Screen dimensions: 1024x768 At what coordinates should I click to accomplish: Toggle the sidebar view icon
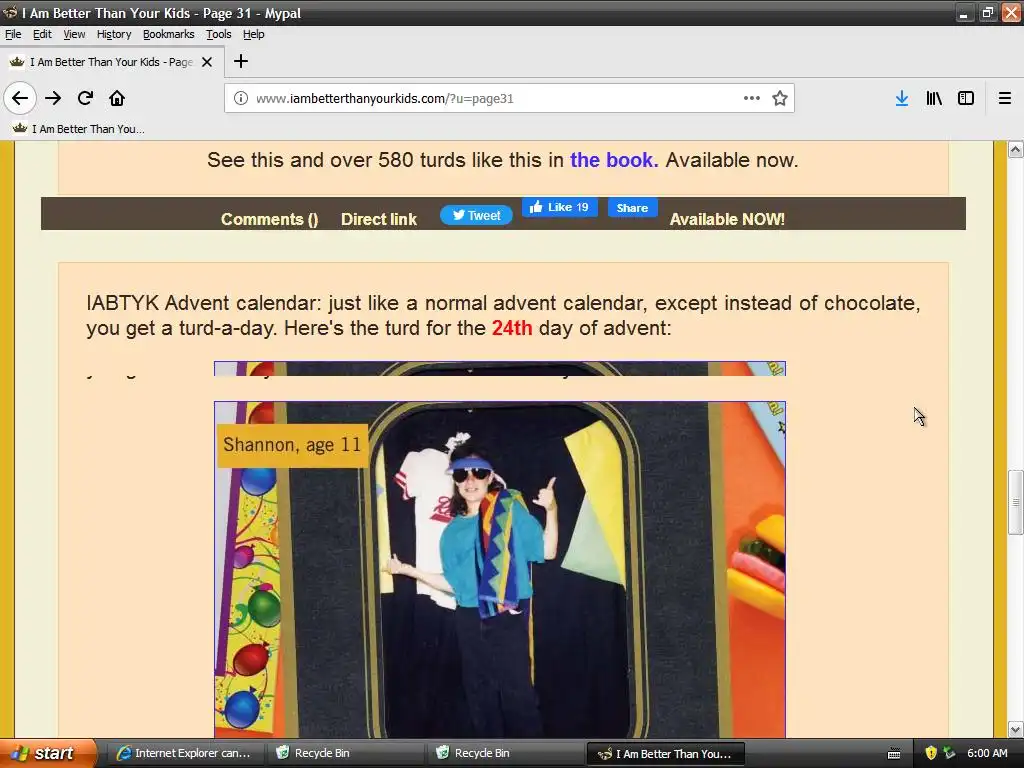click(x=966, y=98)
